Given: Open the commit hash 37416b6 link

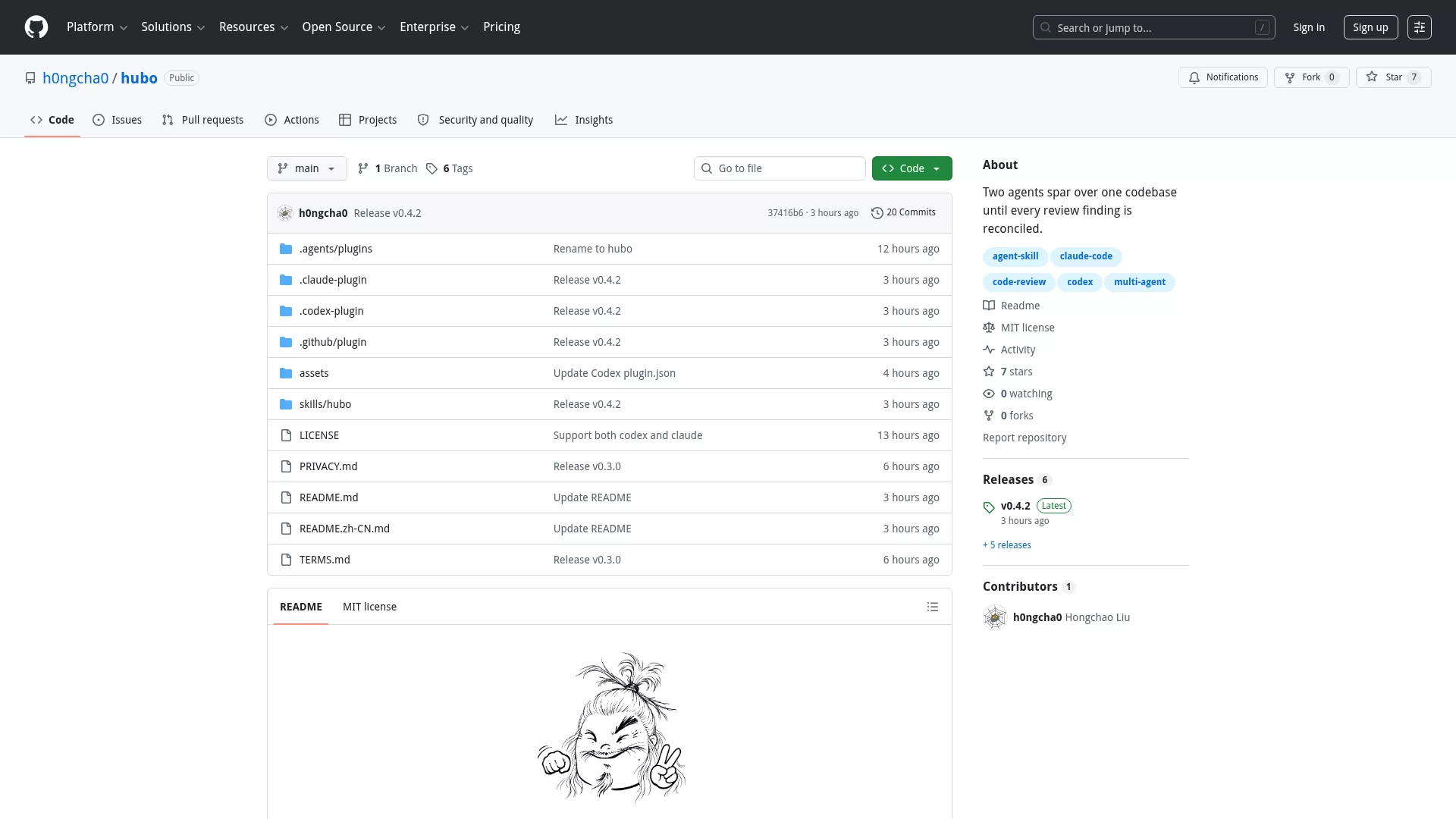Looking at the screenshot, I should coord(785,213).
